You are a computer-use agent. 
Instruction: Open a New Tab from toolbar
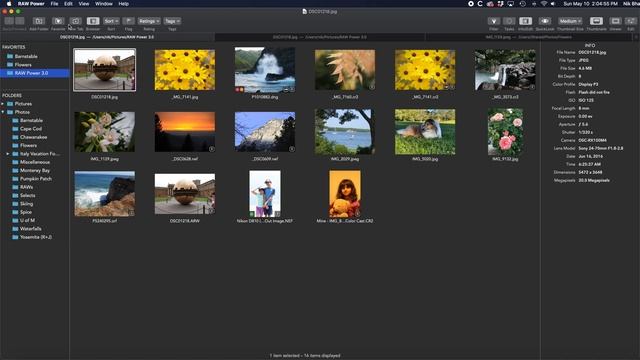[x=76, y=21]
